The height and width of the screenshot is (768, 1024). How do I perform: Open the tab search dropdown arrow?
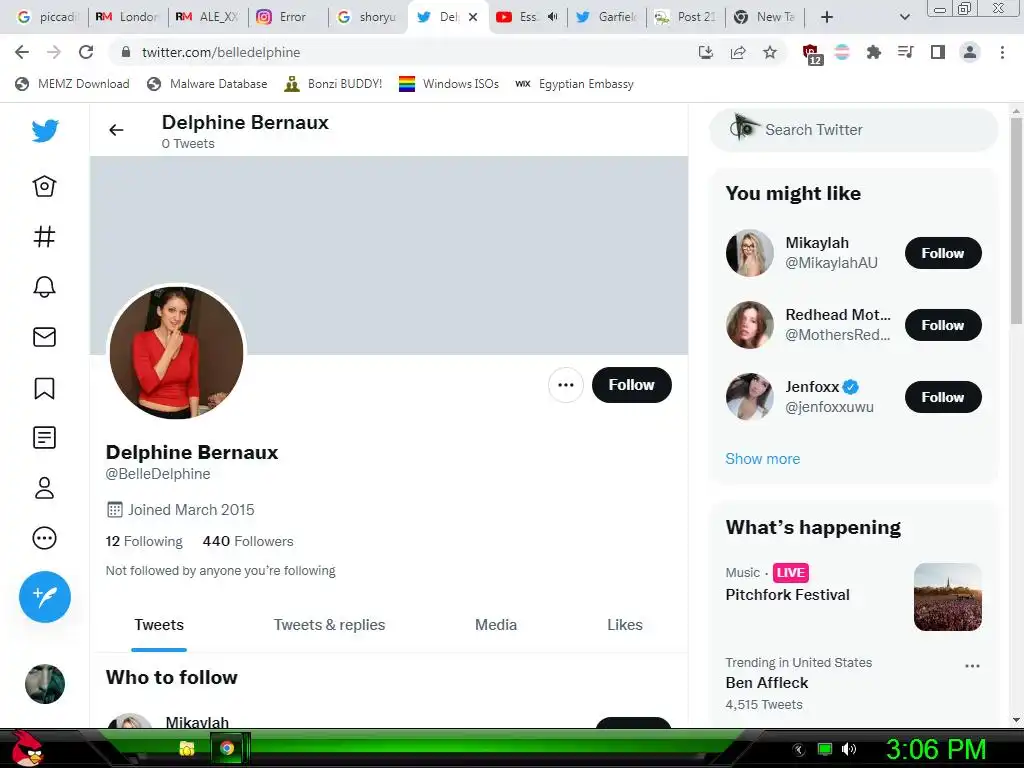coord(904,17)
